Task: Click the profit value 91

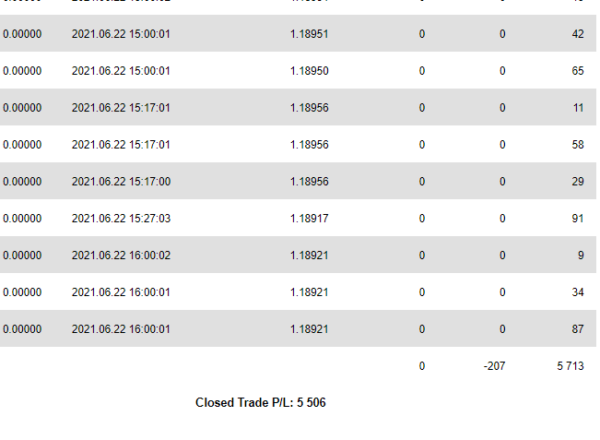Action: point(578,218)
